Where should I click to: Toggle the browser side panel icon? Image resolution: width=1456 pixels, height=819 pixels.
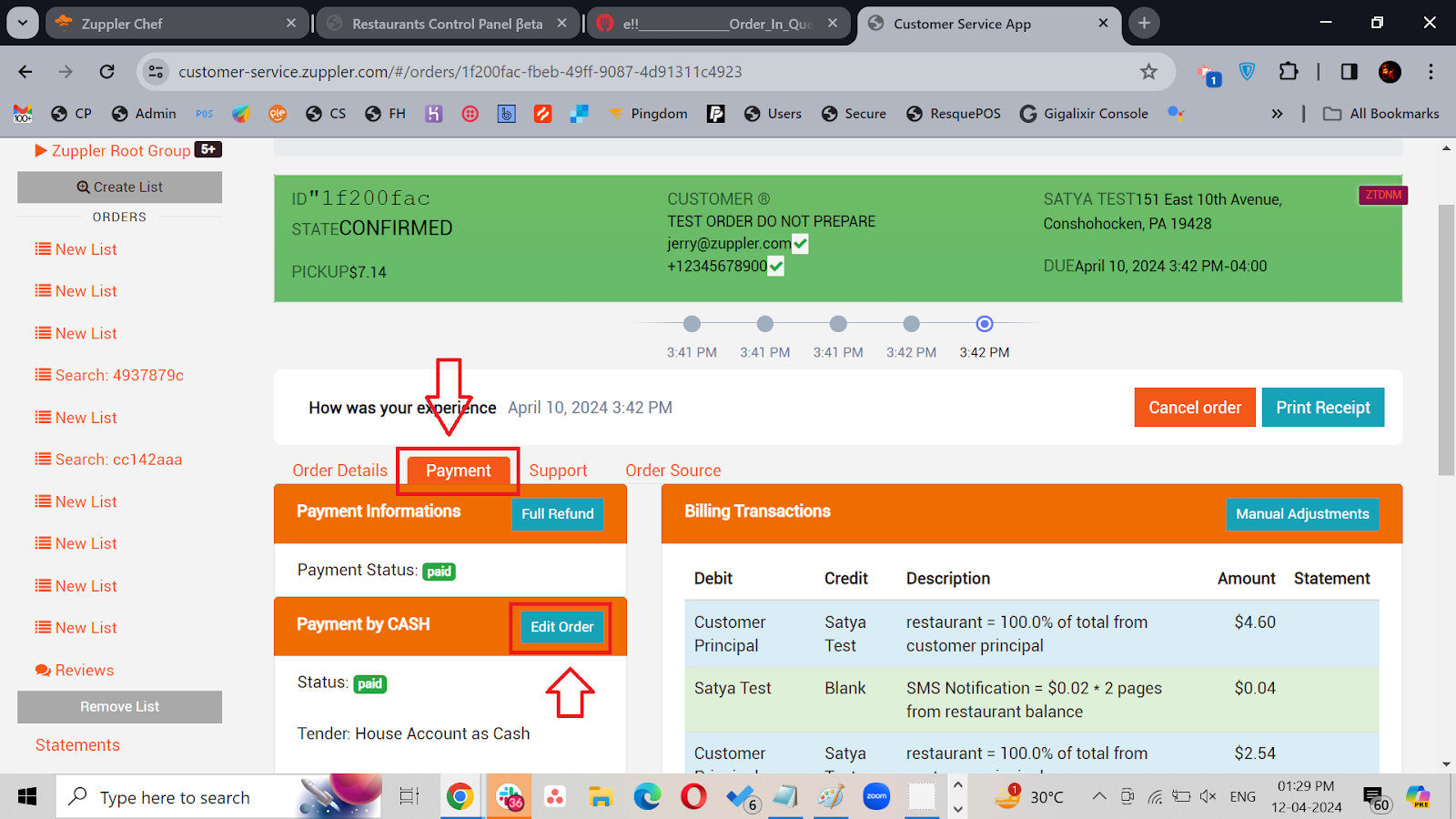(1350, 72)
